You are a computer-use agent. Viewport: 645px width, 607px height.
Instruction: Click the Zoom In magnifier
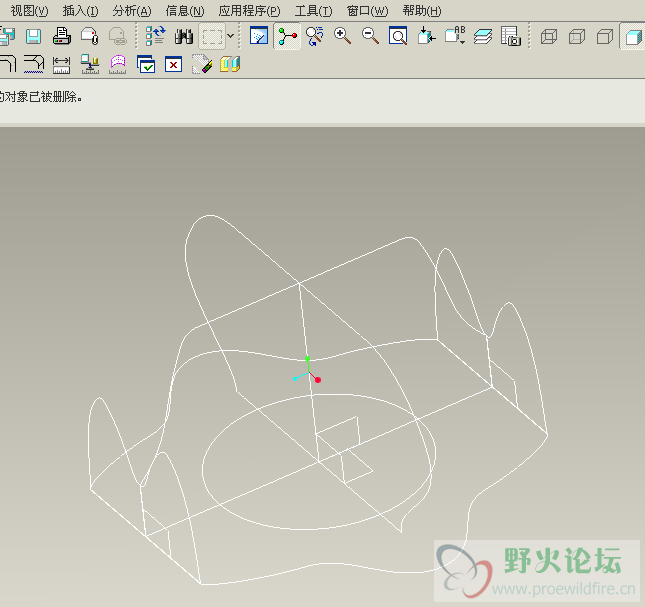point(342,37)
